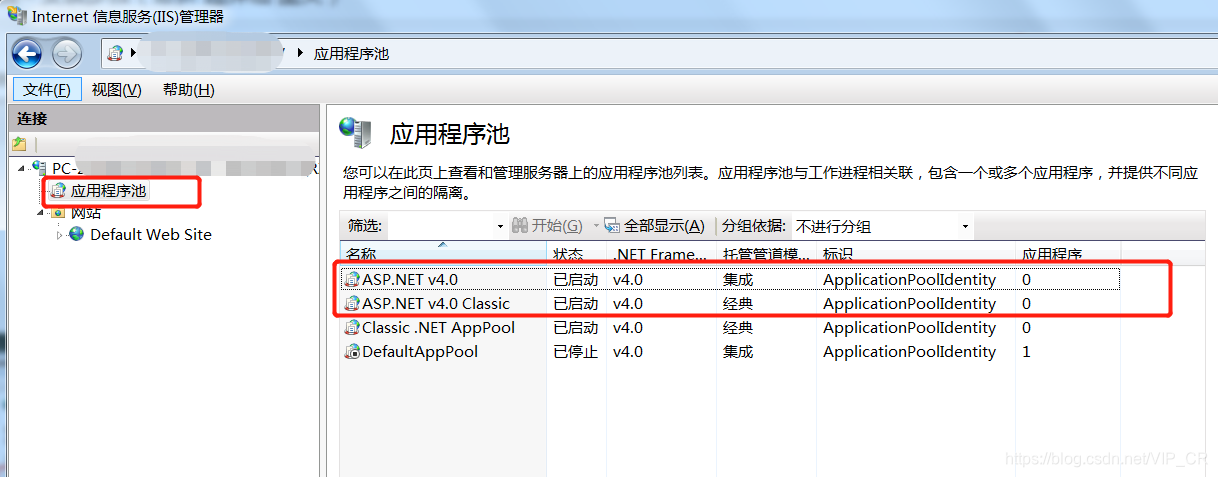Open the 筛选 filter dropdown arrow

[x=500, y=227]
